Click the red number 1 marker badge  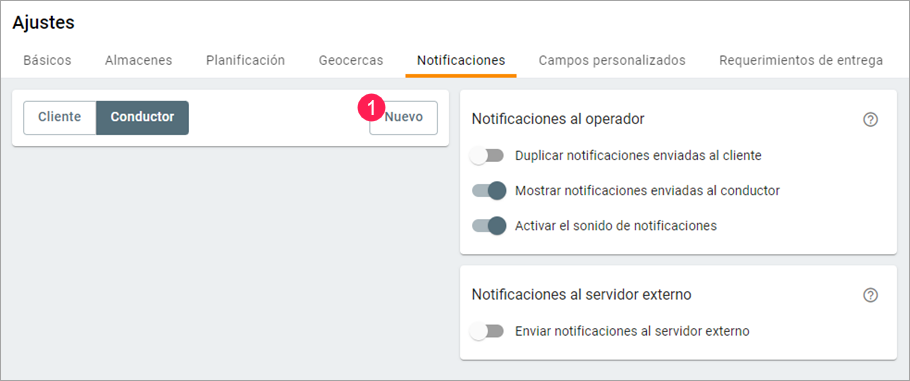pos(373,107)
